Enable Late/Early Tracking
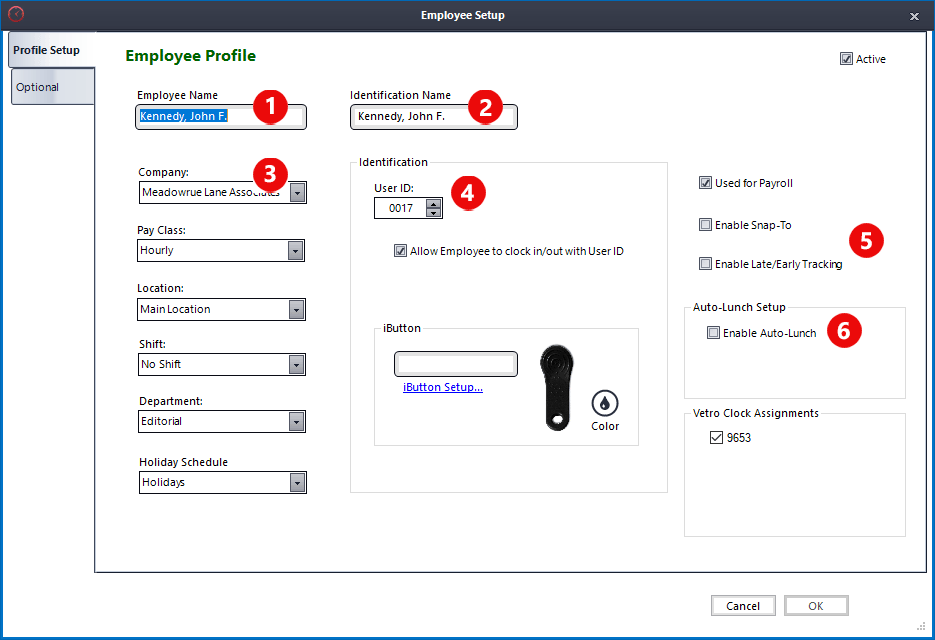Image resolution: width=935 pixels, height=640 pixels. (705, 263)
